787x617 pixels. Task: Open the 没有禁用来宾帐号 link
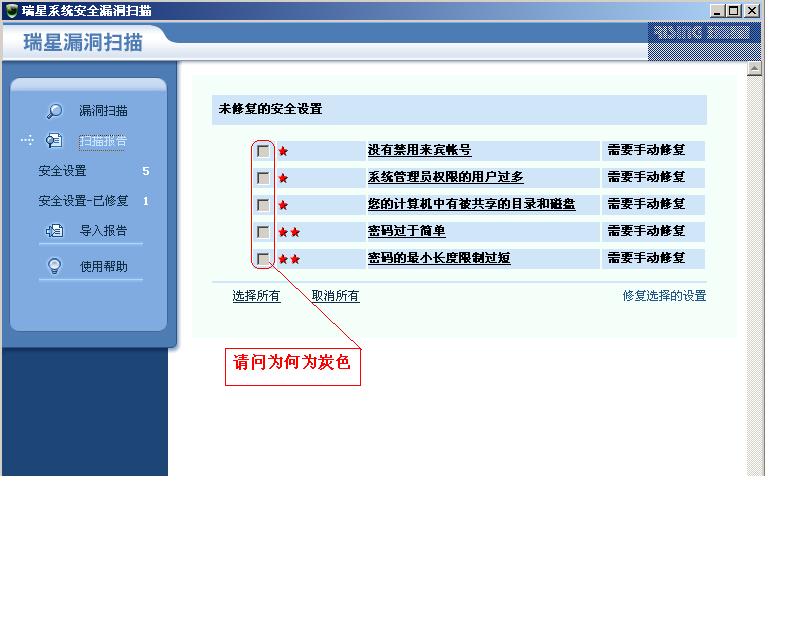tap(420, 150)
